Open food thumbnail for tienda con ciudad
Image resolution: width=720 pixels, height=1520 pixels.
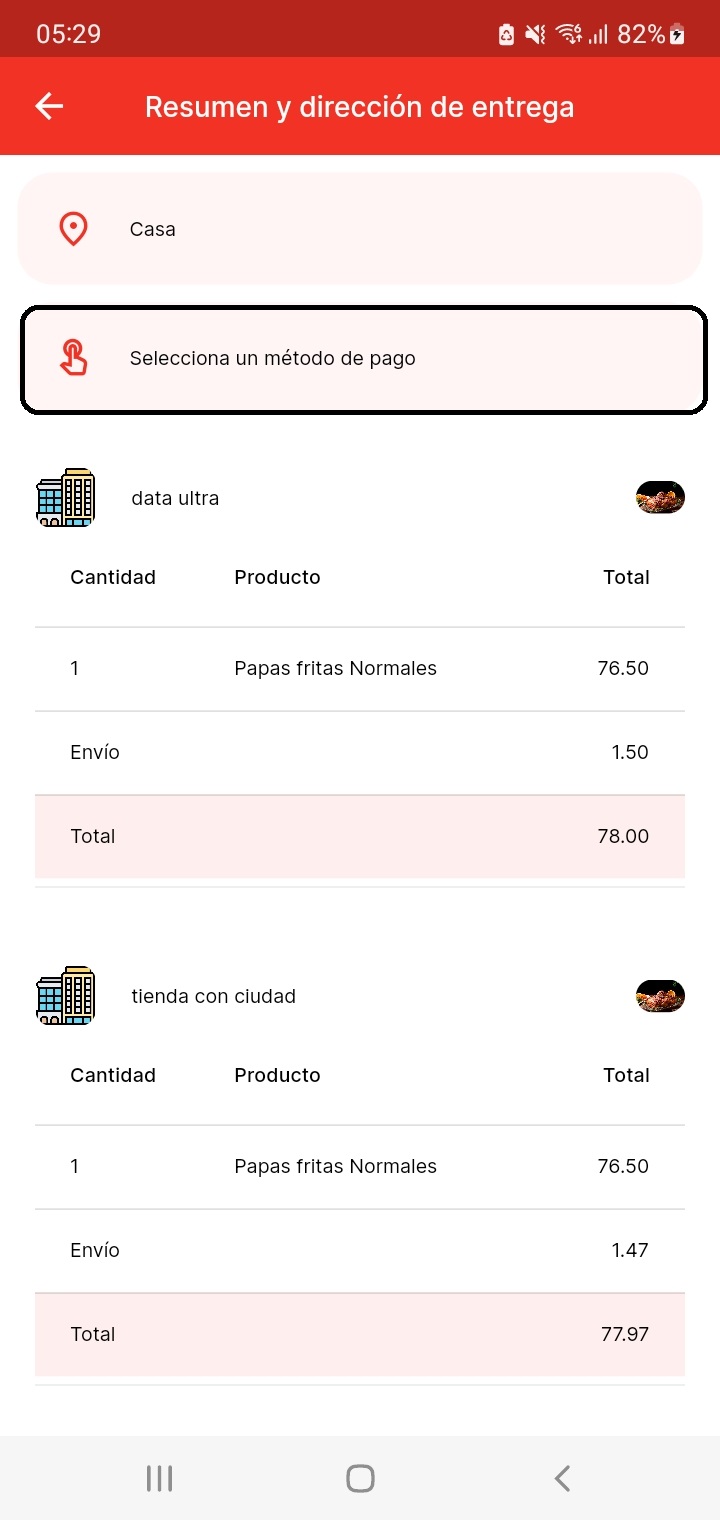point(660,995)
